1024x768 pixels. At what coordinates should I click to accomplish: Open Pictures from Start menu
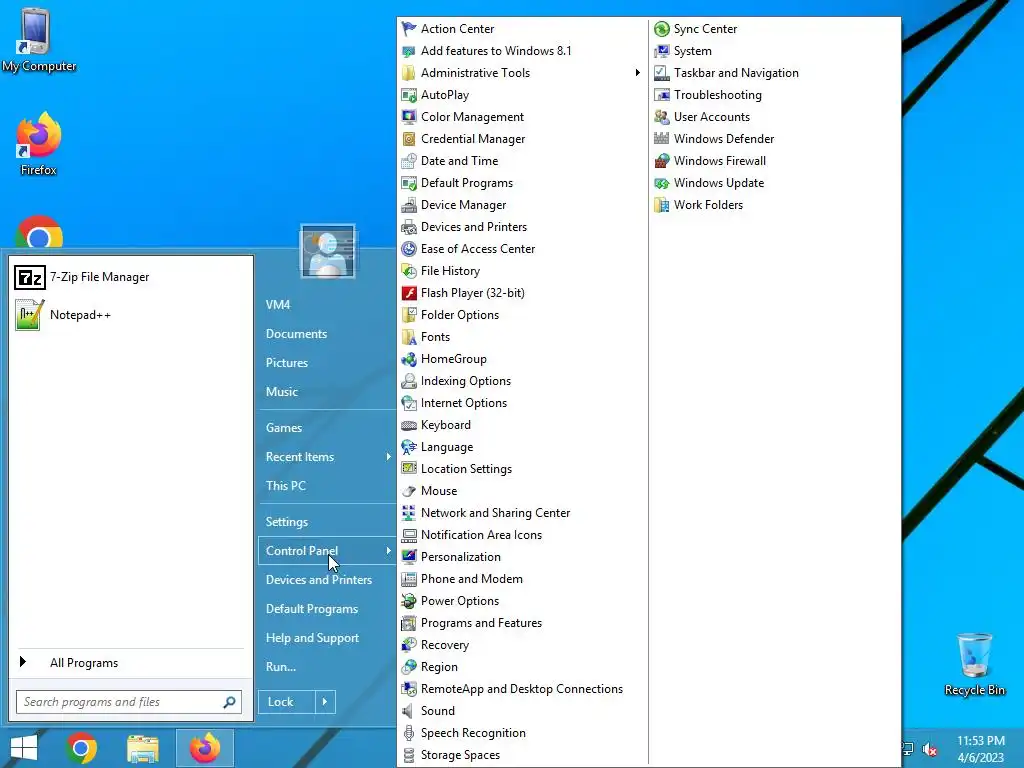click(287, 362)
